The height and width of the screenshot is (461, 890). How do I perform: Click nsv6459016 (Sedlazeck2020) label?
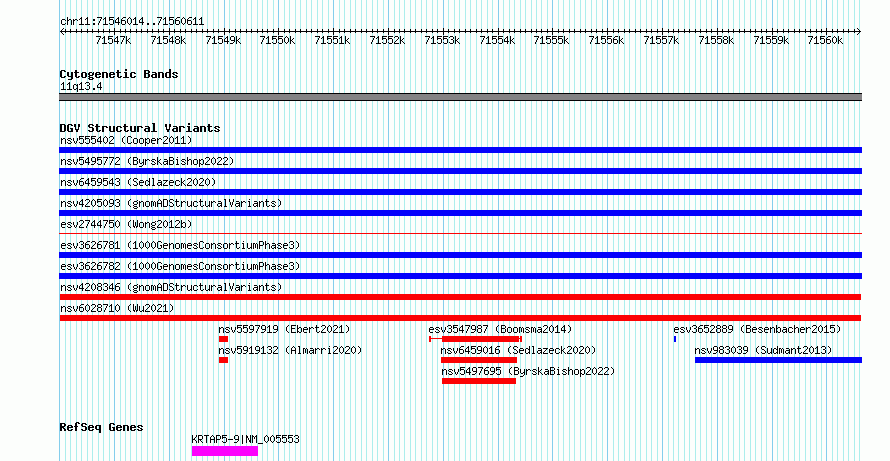pyautogui.click(x=519, y=350)
